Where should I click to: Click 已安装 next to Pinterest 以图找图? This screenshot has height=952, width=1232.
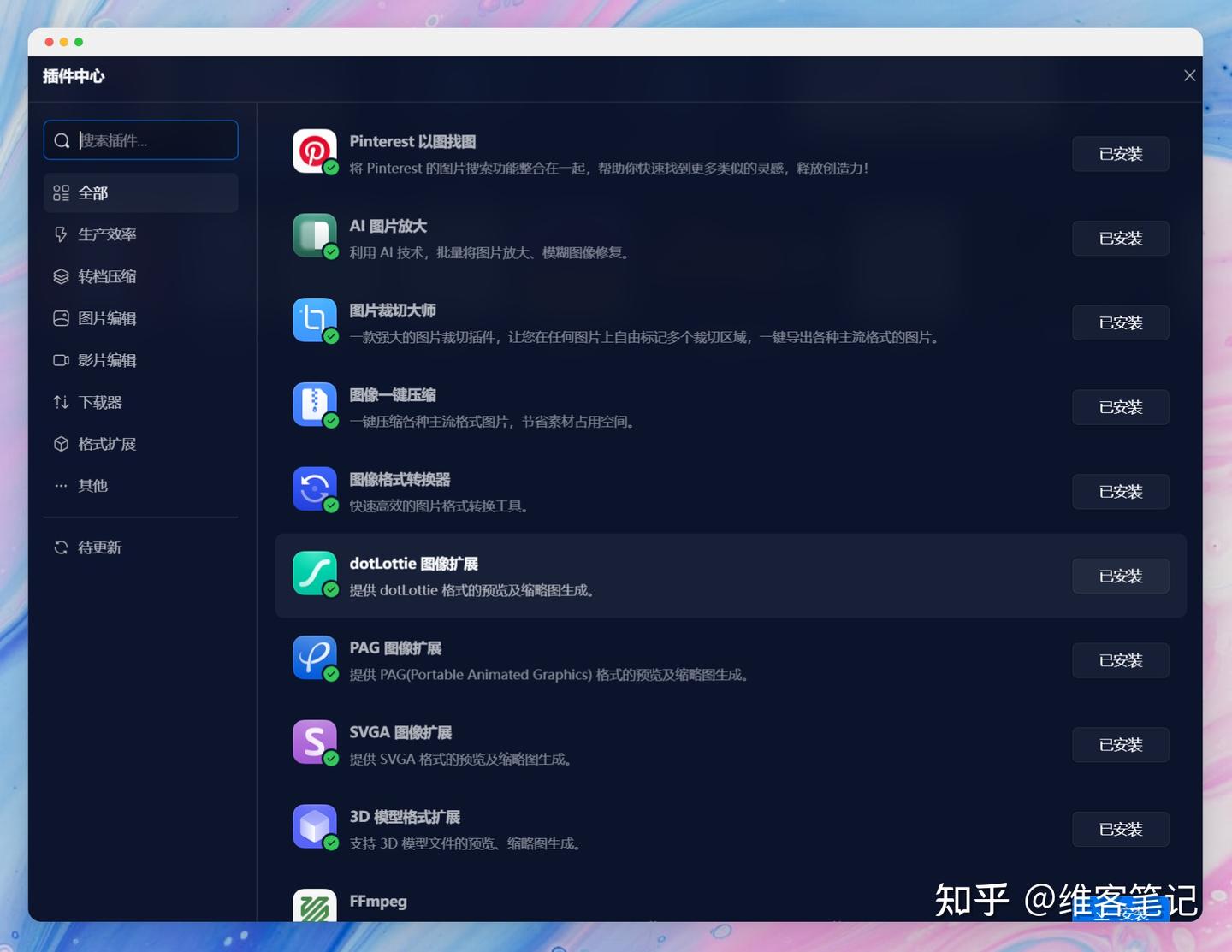click(1120, 154)
